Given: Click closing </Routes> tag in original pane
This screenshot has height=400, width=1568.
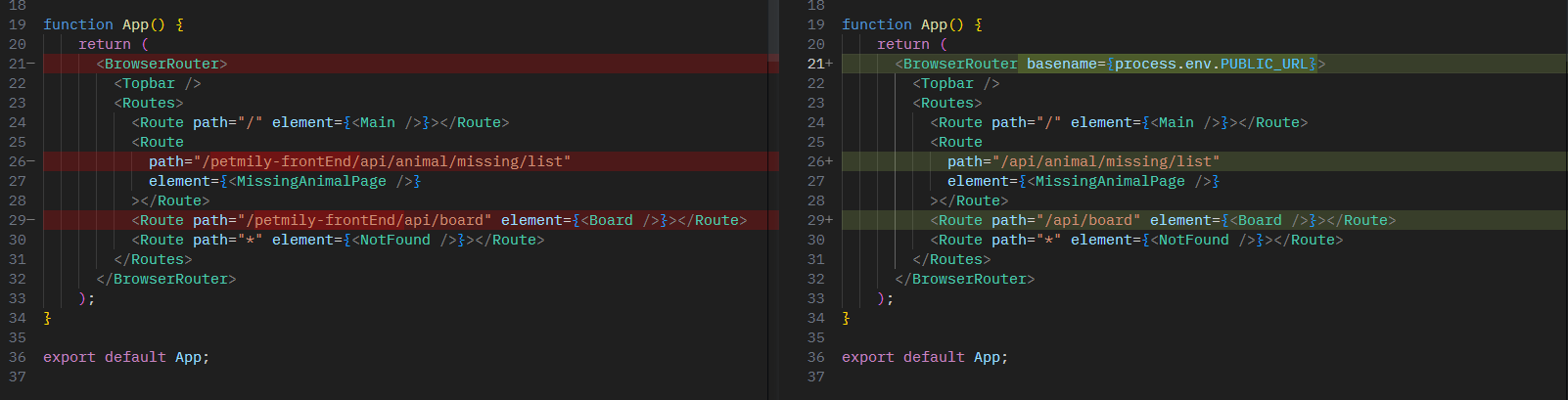Looking at the screenshot, I should (x=153, y=259).
